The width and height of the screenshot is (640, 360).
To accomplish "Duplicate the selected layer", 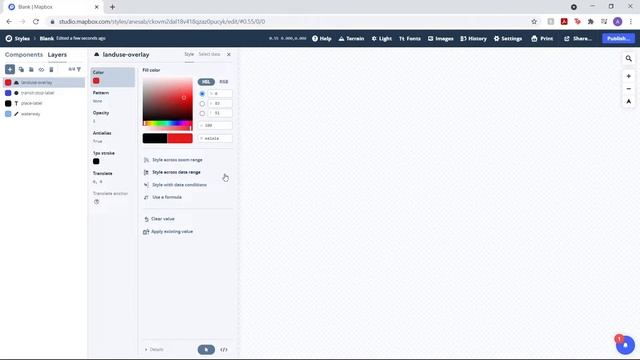I will click(x=21, y=69).
